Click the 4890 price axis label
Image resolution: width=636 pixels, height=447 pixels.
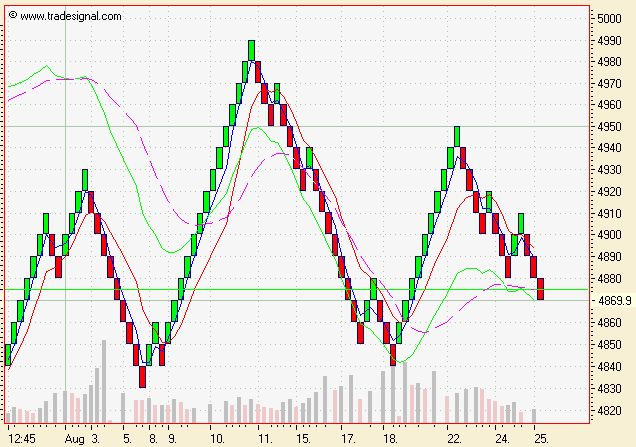tap(609, 256)
